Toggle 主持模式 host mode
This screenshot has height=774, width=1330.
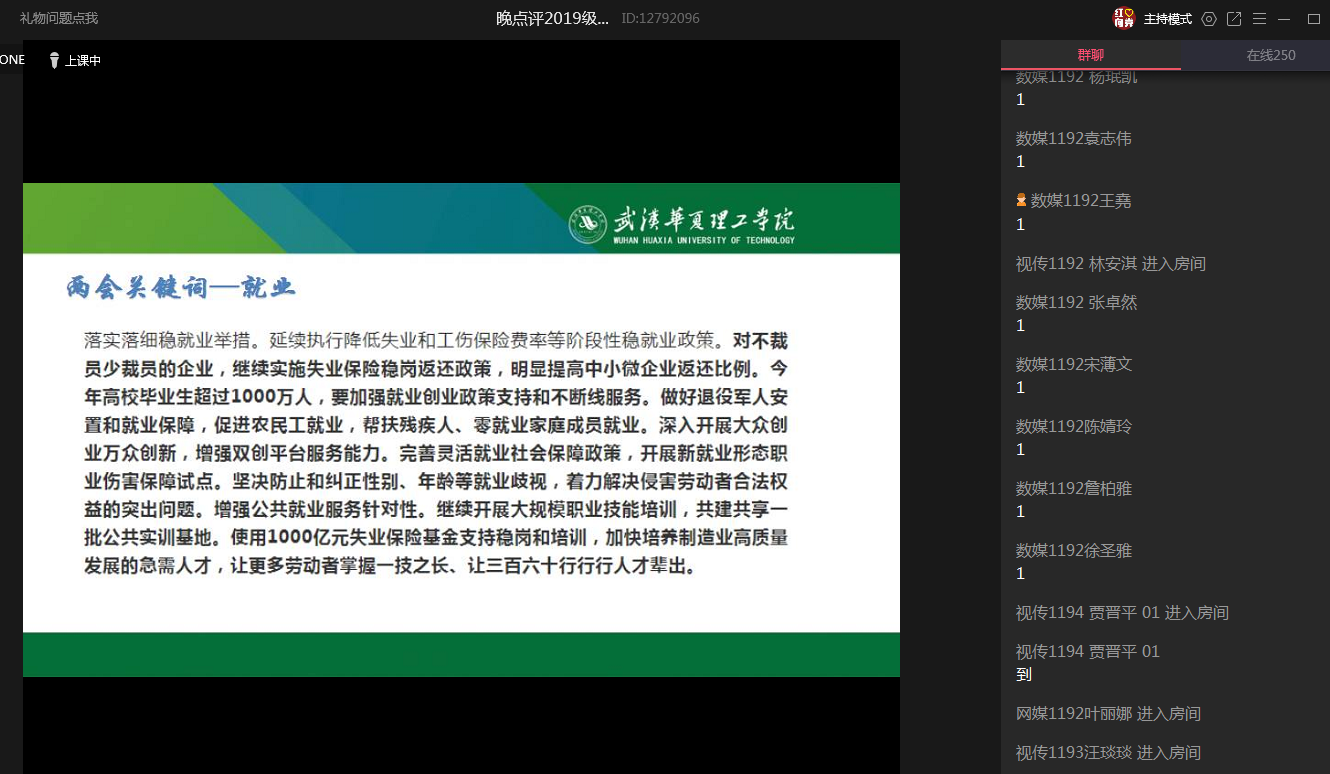point(1167,19)
